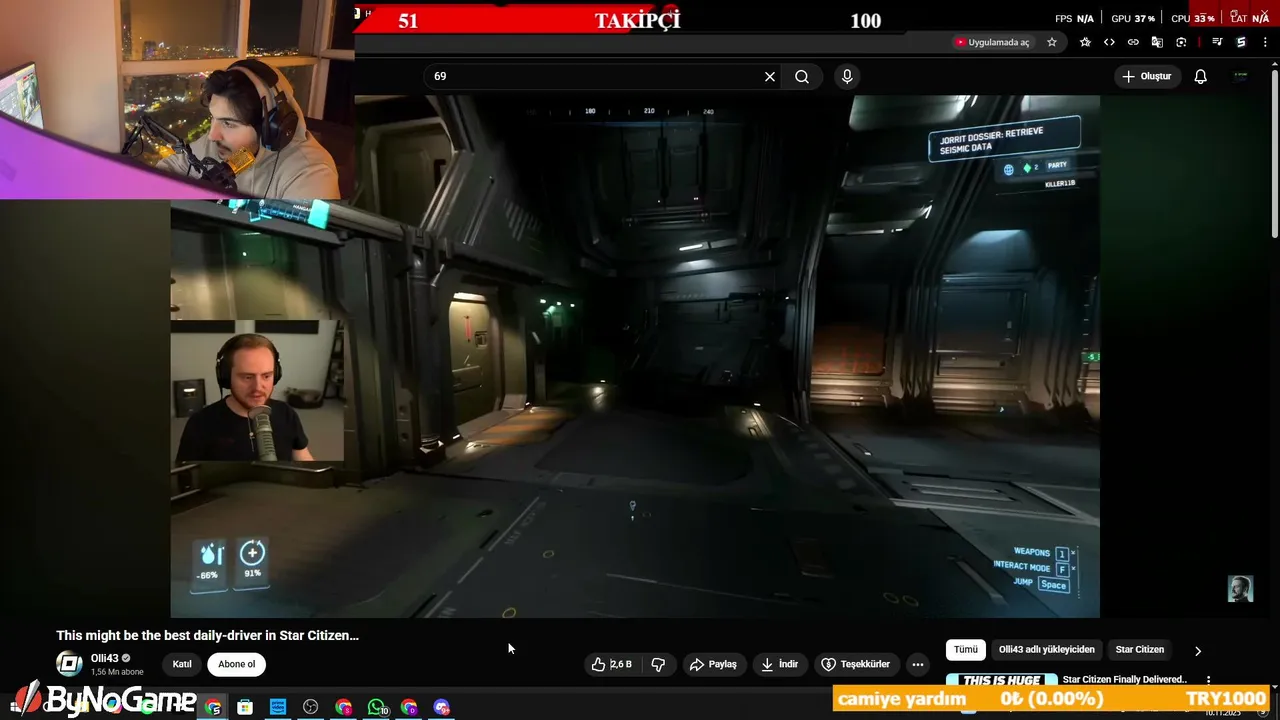Viewport: 1280px width, 720px height.
Task: Open the Olli43 channel name link
Action: pyautogui.click(x=105, y=658)
